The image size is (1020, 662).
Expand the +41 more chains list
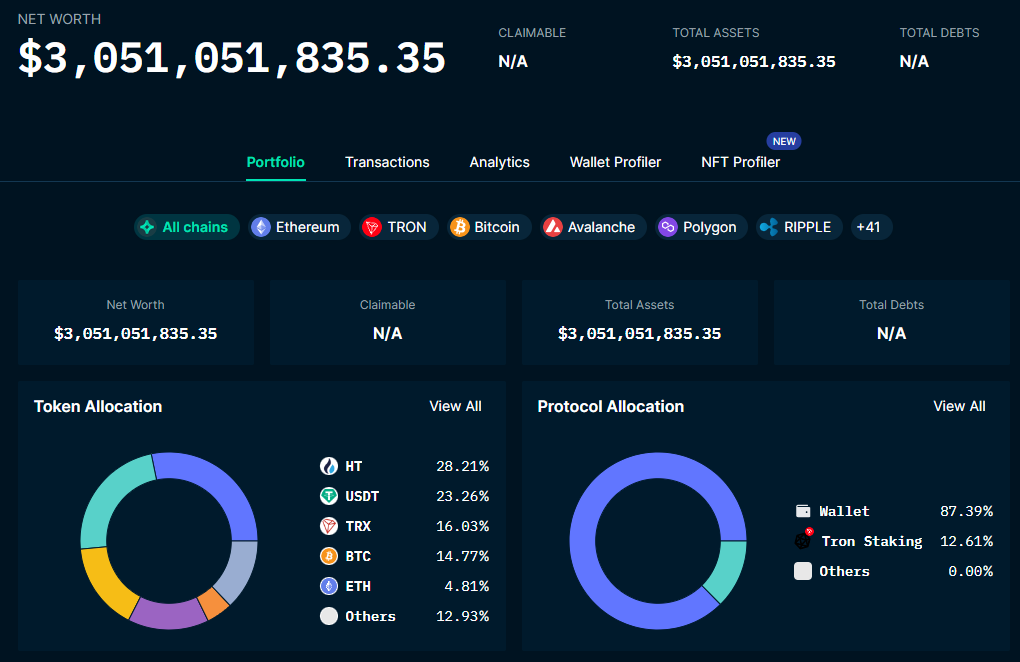click(868, 227)
